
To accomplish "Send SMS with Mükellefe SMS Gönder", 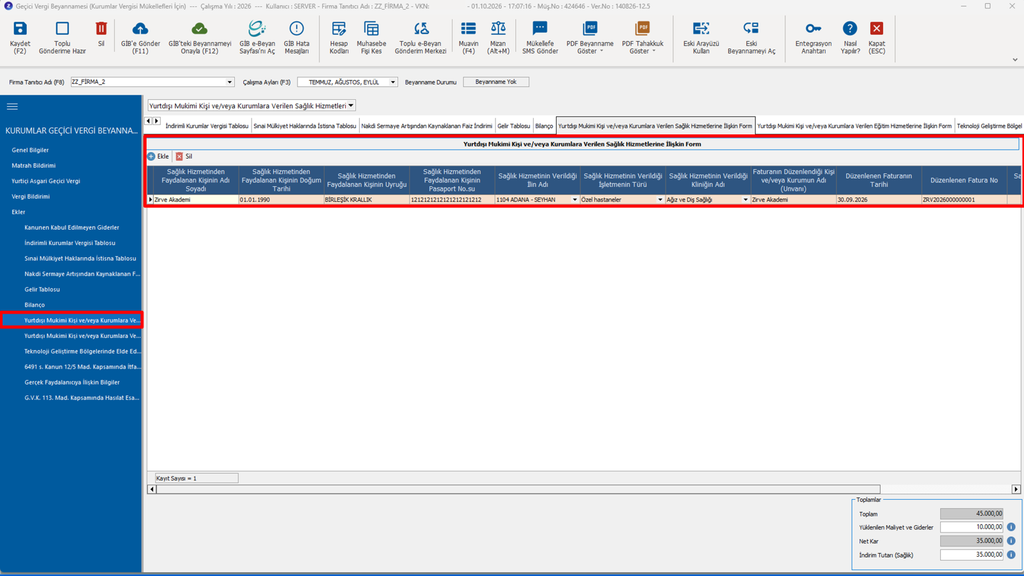I will click(x=540, y=29).
